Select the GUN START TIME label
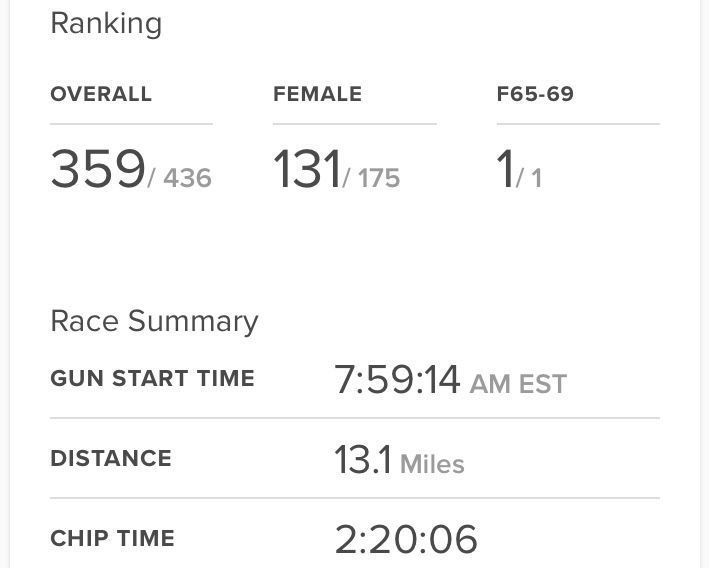709x568 pixels. pyautogui.click(x=152, y=379)
